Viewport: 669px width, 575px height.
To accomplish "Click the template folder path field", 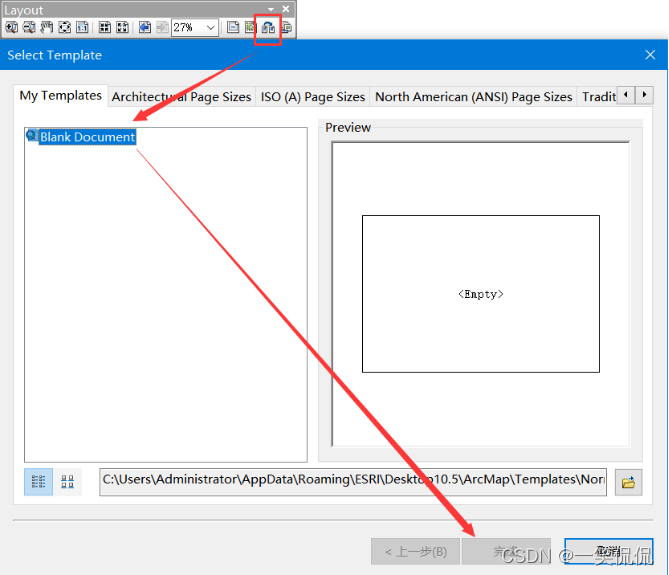I will click(x=353, y=482).
